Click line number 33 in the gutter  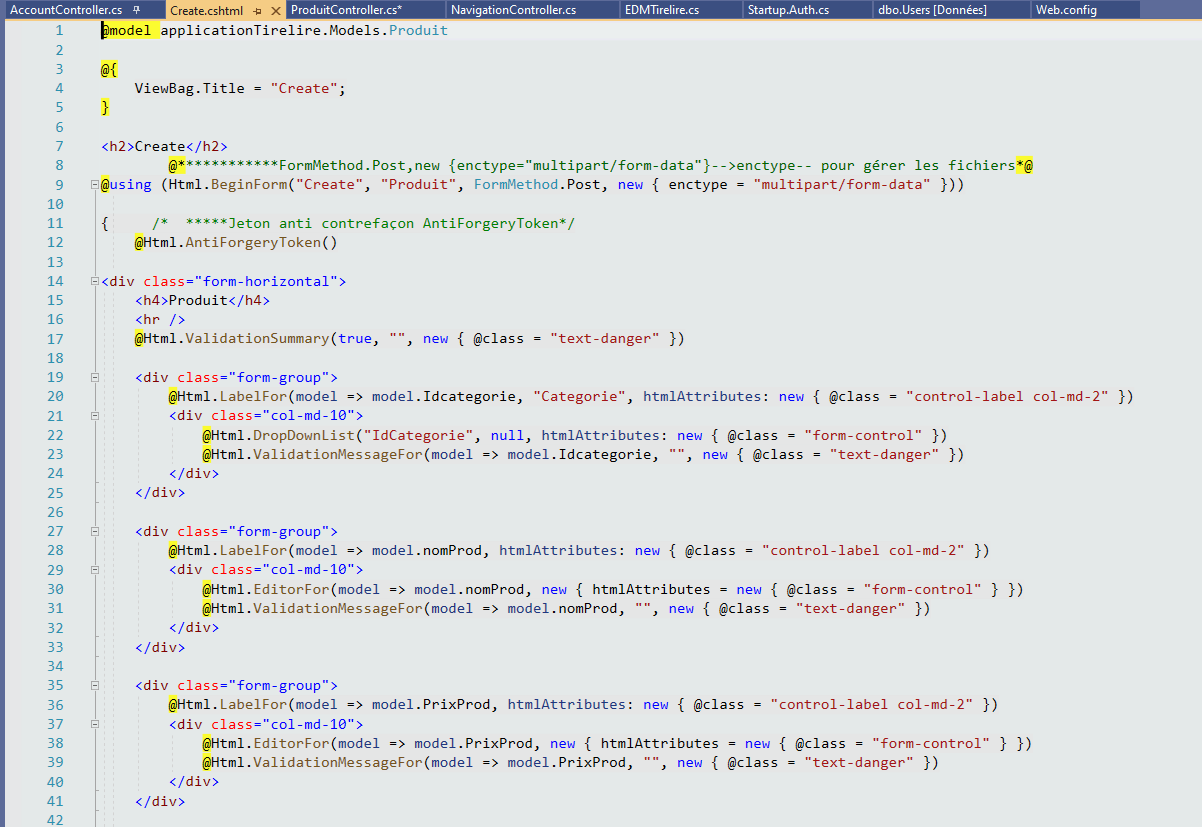coord(55,647)
